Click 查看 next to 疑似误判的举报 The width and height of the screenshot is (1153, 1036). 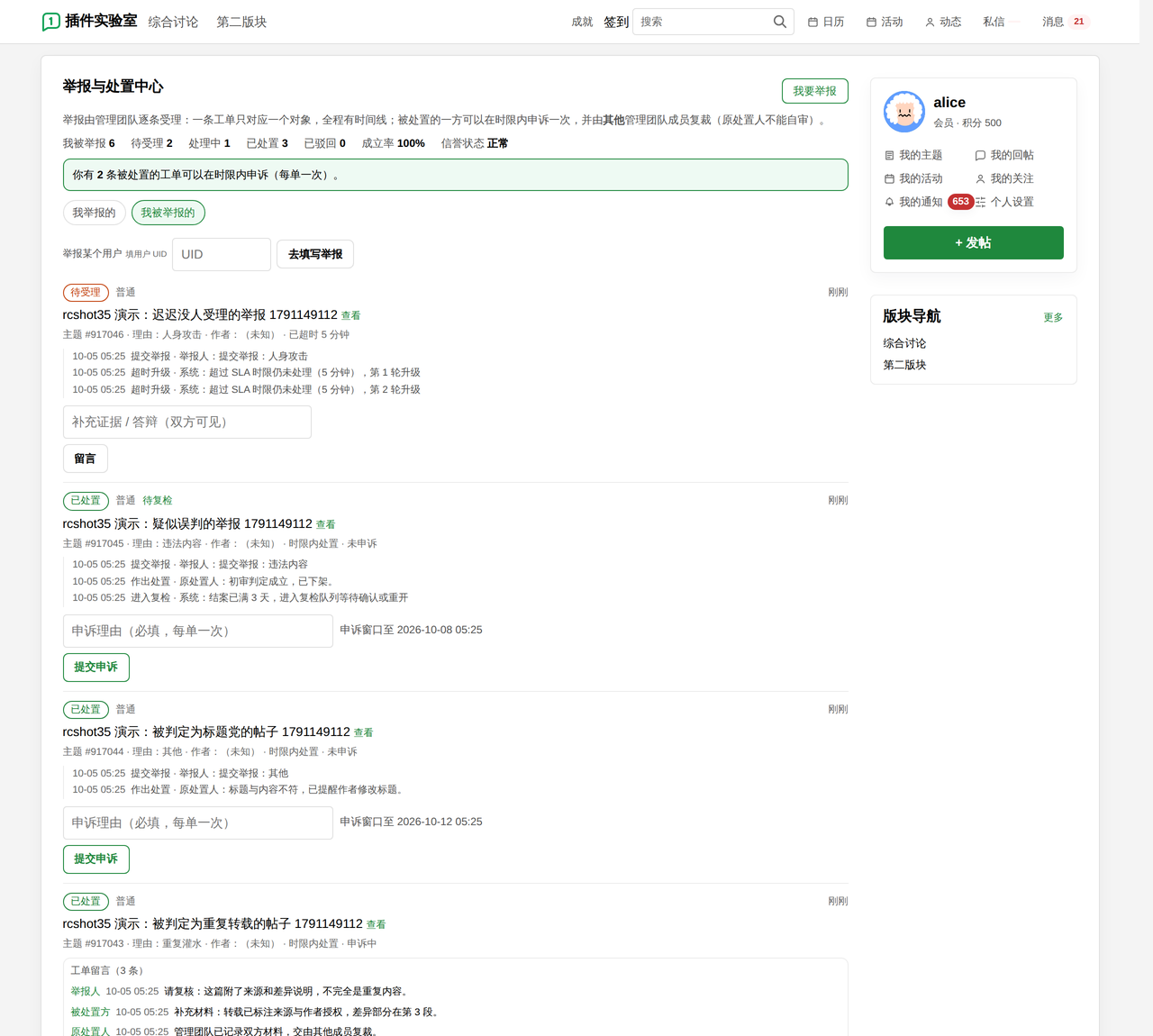[x=326, y=524]
